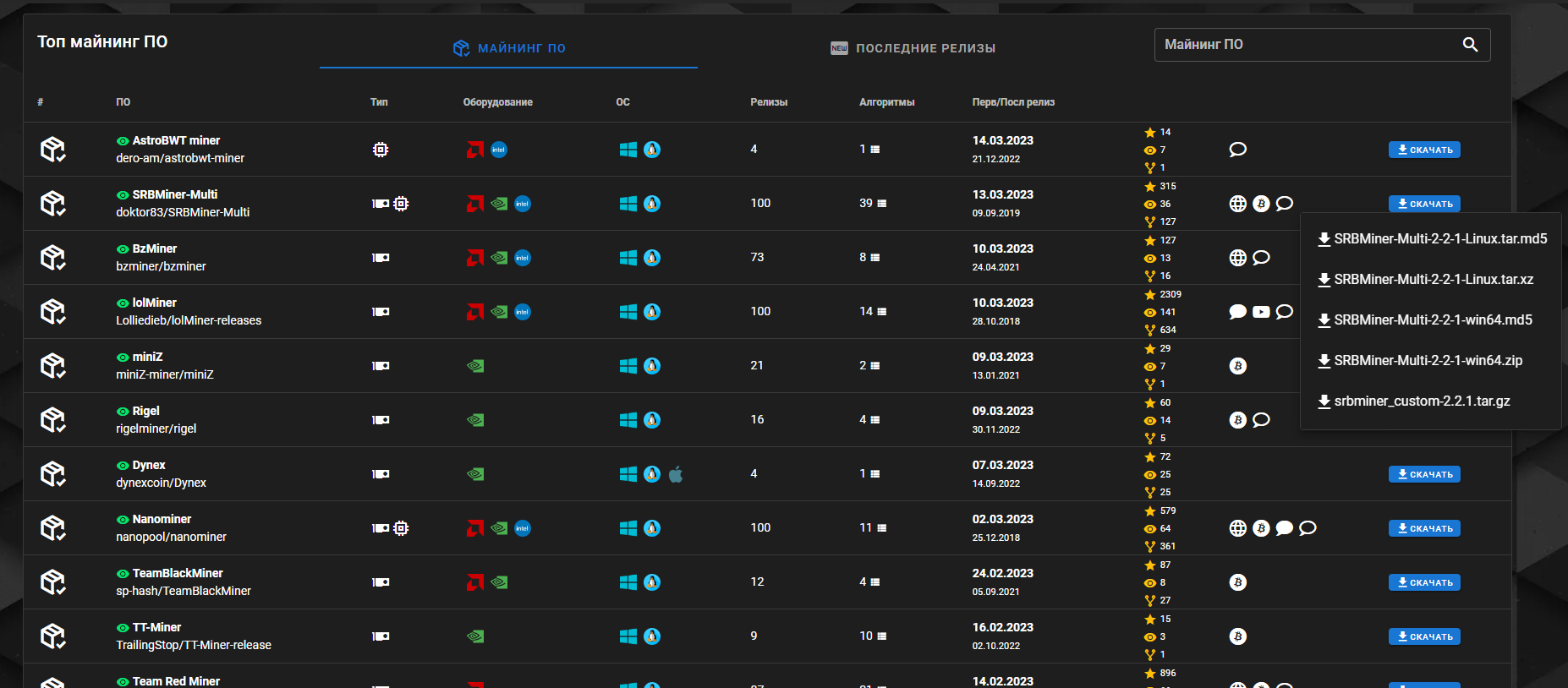This screenshot has width=1568, height=688.
Task: Click the search magnifier icon
Action: tap(1470, 45)
